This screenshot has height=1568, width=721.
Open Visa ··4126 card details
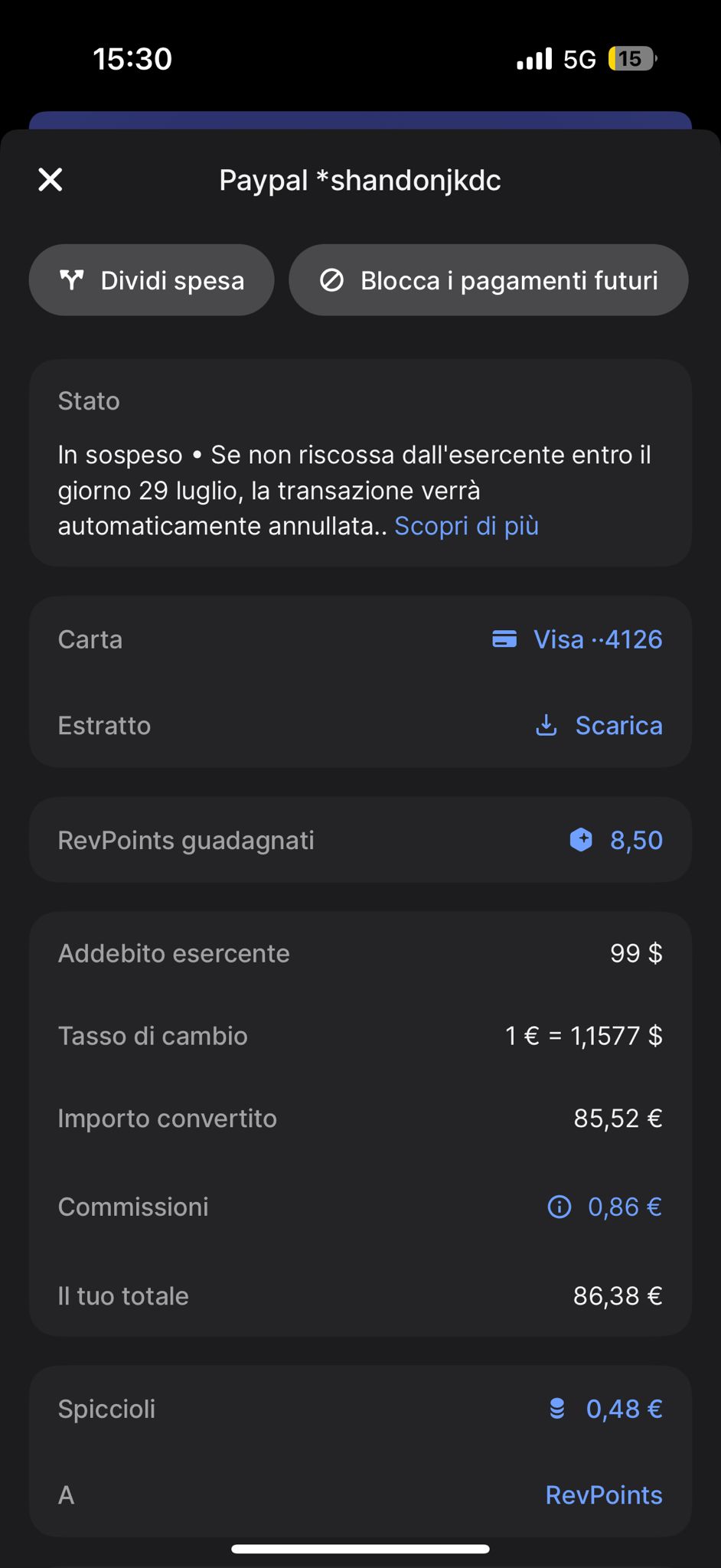click(x=597, y=639)
